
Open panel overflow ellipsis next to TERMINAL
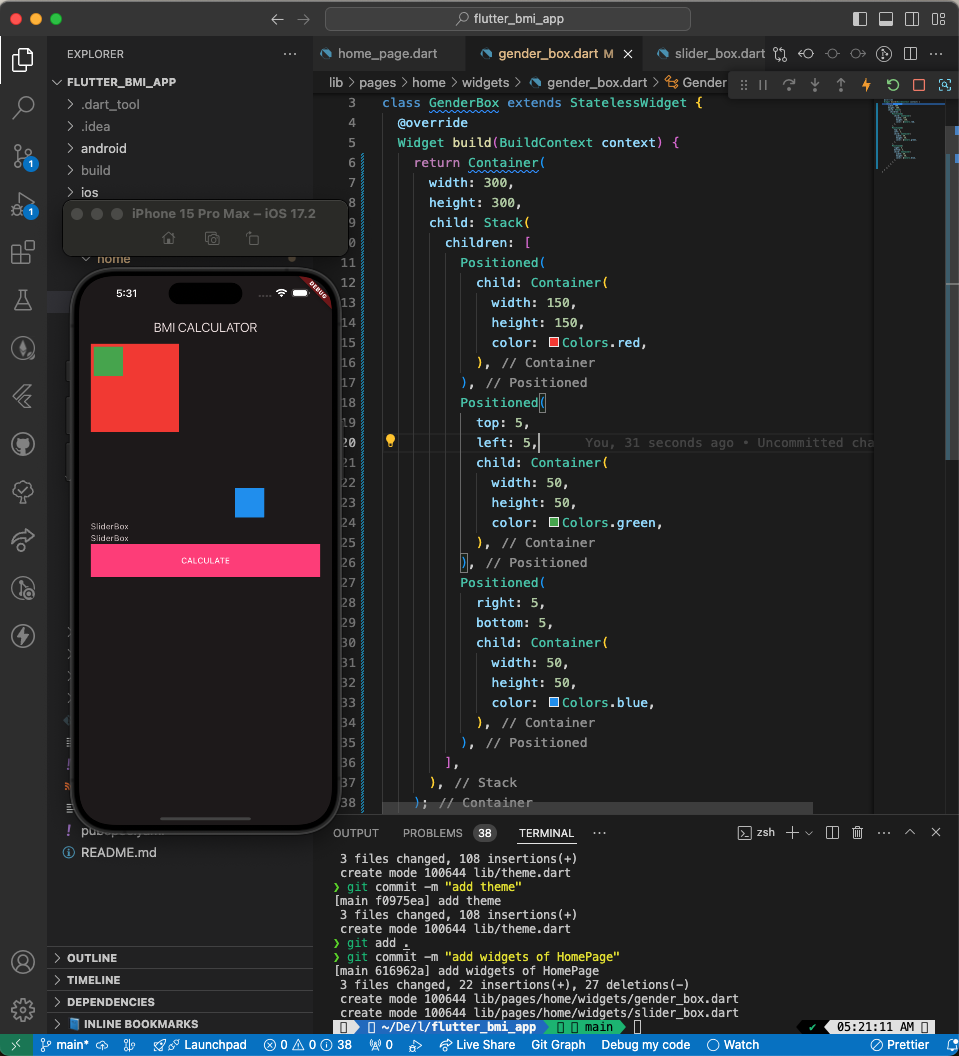(x=599, y=833)
